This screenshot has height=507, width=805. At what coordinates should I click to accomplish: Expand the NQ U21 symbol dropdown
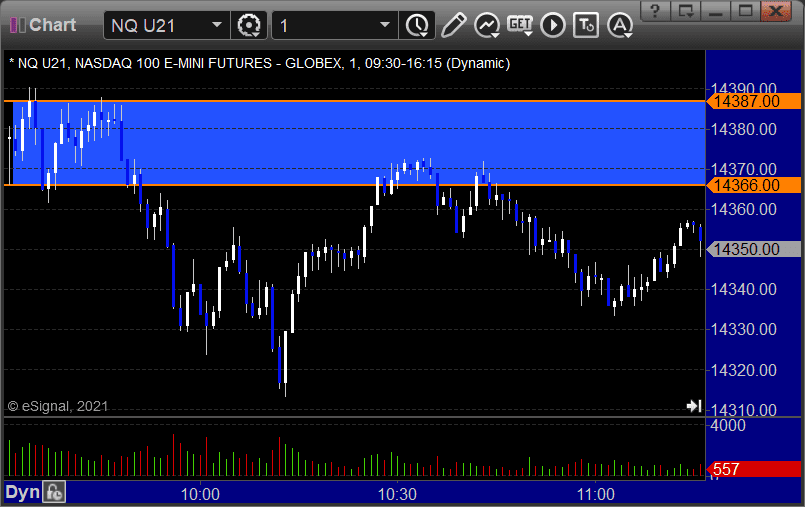coord(217,25)
